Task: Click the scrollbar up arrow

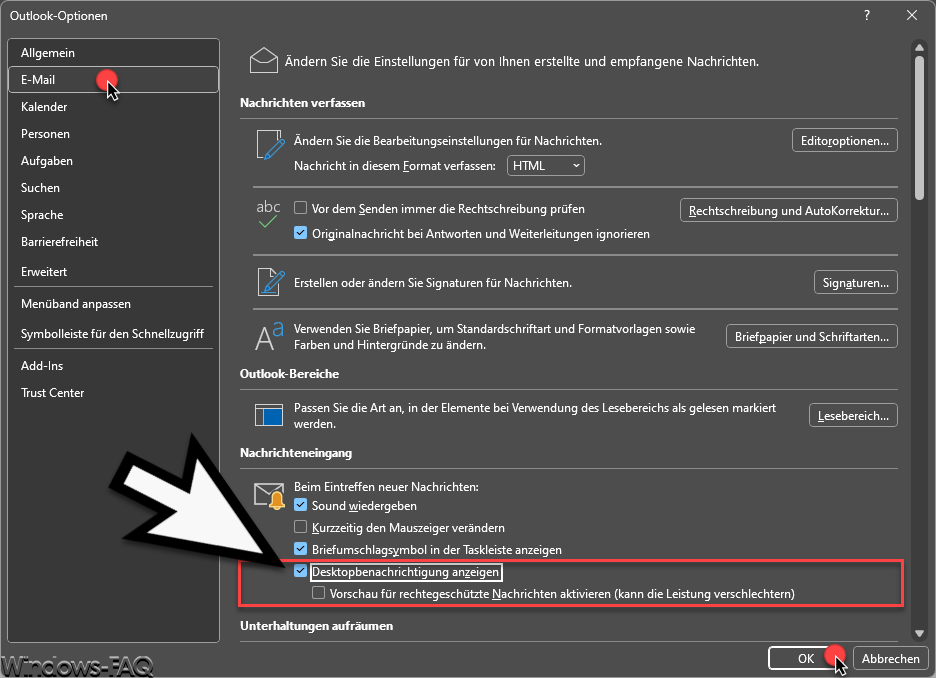Action: pos(919,47)
